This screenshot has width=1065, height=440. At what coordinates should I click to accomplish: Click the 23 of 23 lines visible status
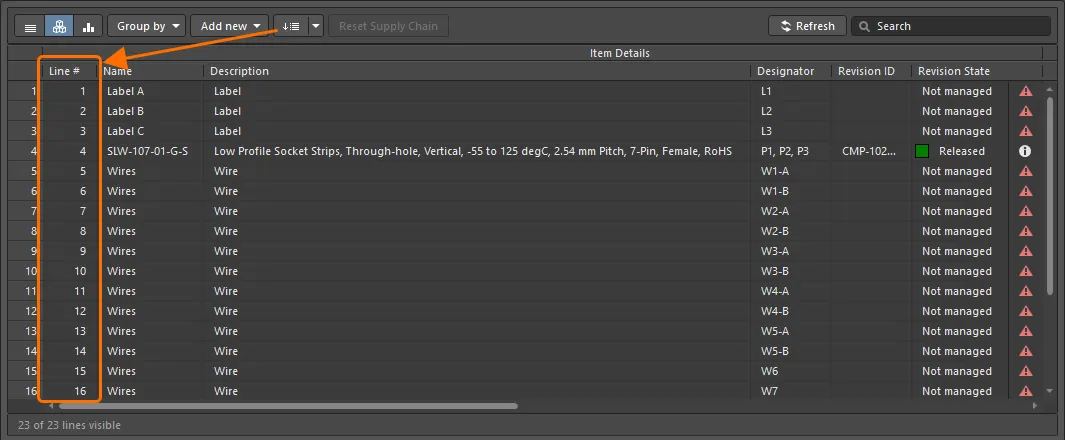point(69,425)
